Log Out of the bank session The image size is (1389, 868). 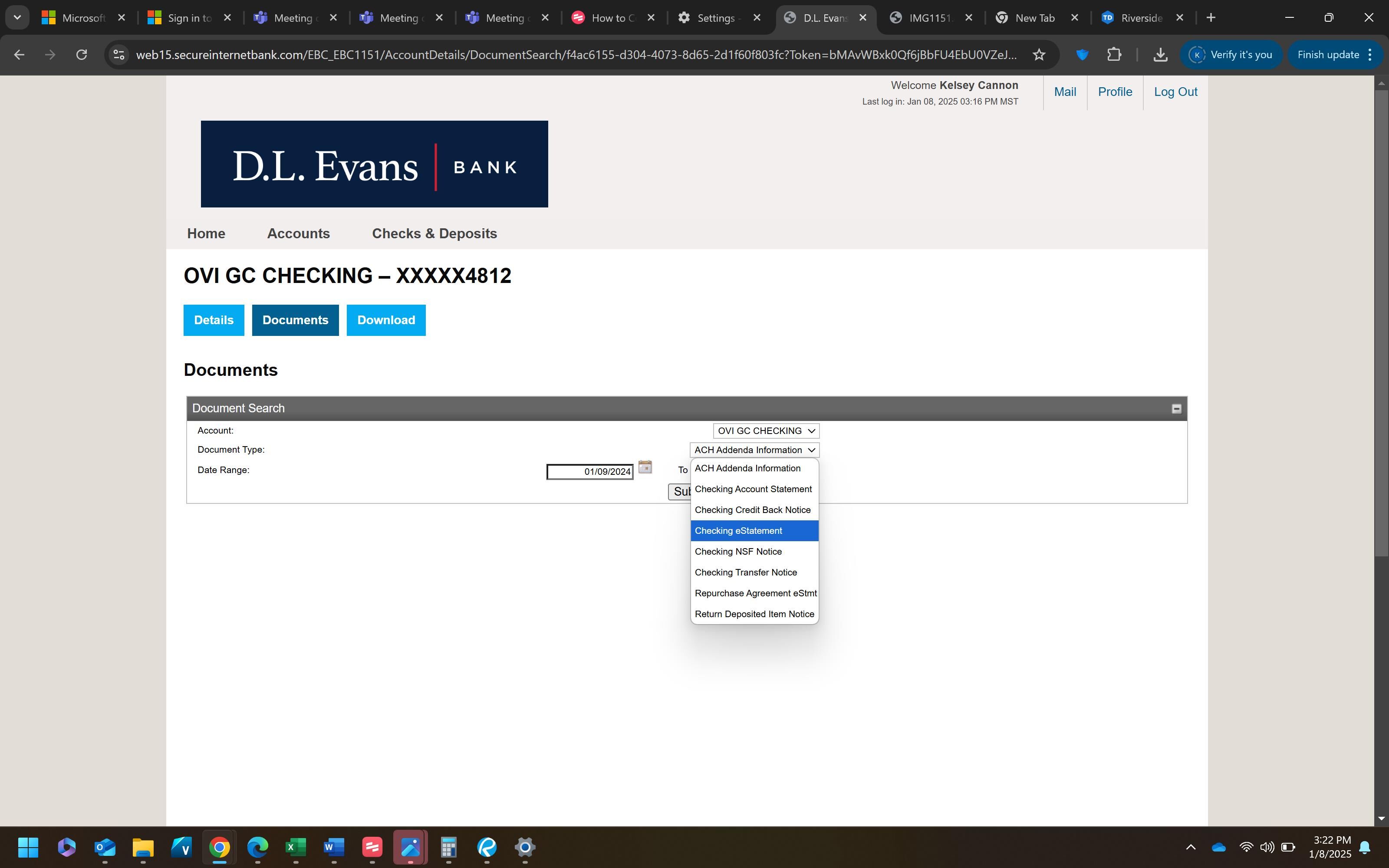point(1175,92)
